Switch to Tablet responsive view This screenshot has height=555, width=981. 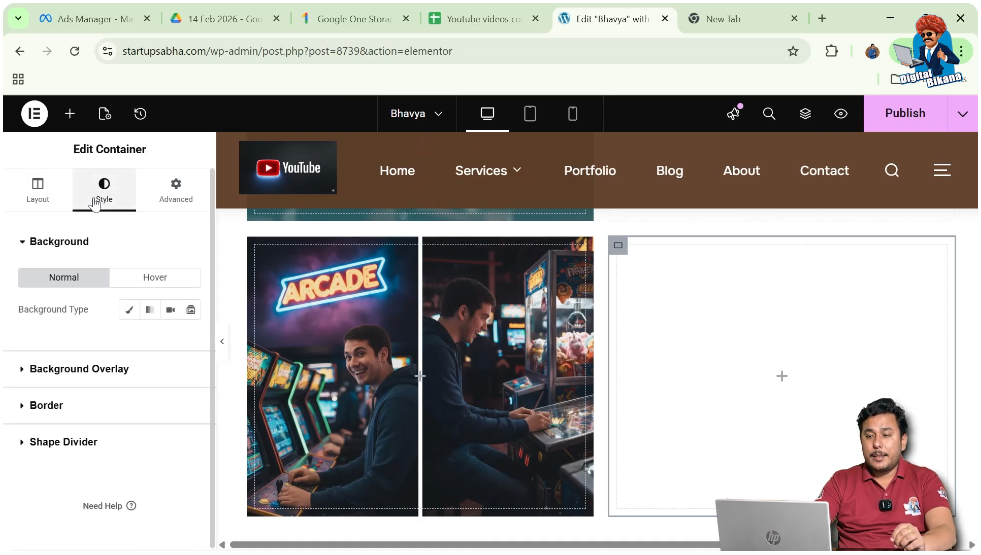click(530, 114)
